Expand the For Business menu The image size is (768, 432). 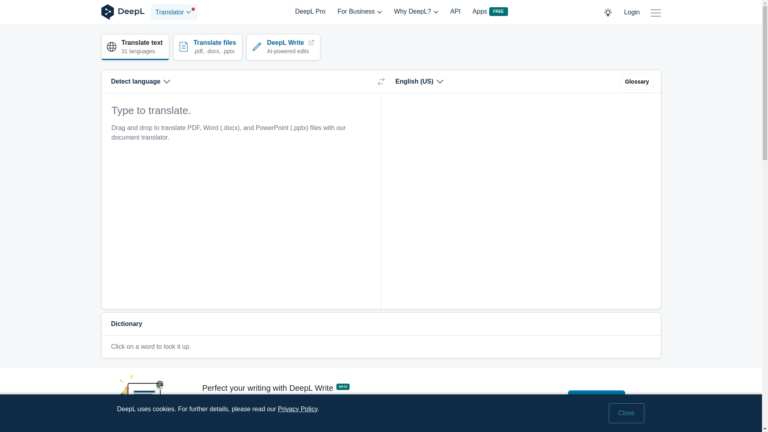tap(359, 12)
